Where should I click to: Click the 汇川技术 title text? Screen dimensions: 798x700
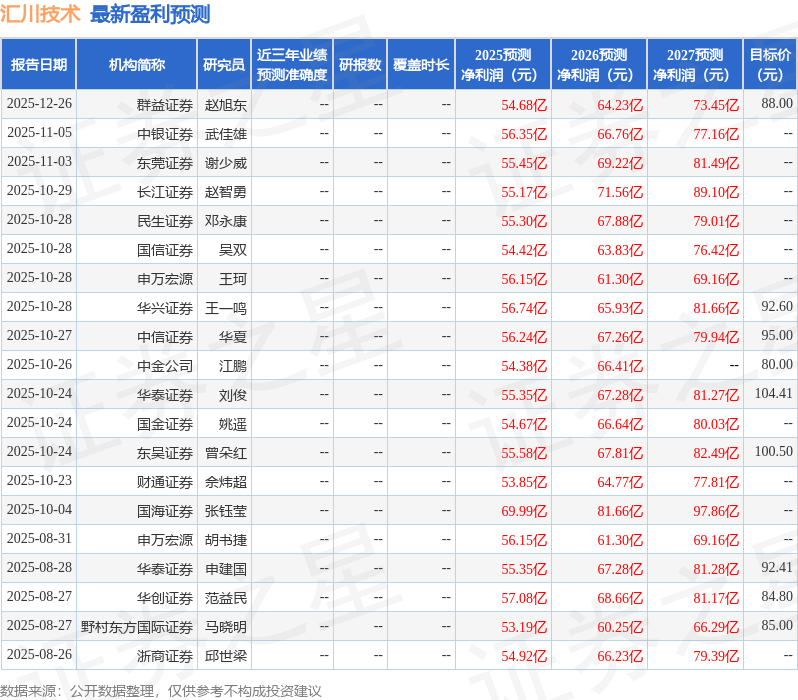pyautogui.click(x=40, y=14)
